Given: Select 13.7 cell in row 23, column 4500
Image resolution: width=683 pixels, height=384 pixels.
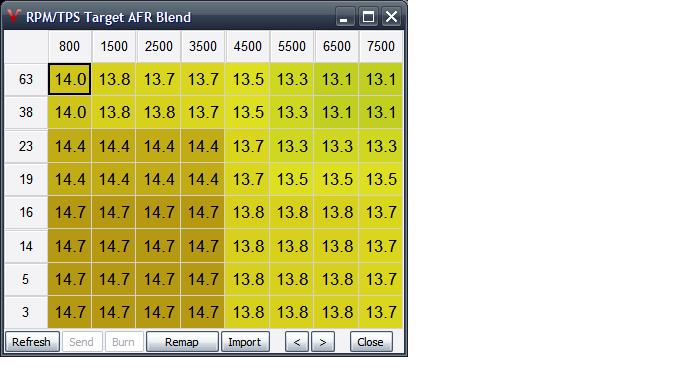Looking at the screenshot, I should 247,146.
